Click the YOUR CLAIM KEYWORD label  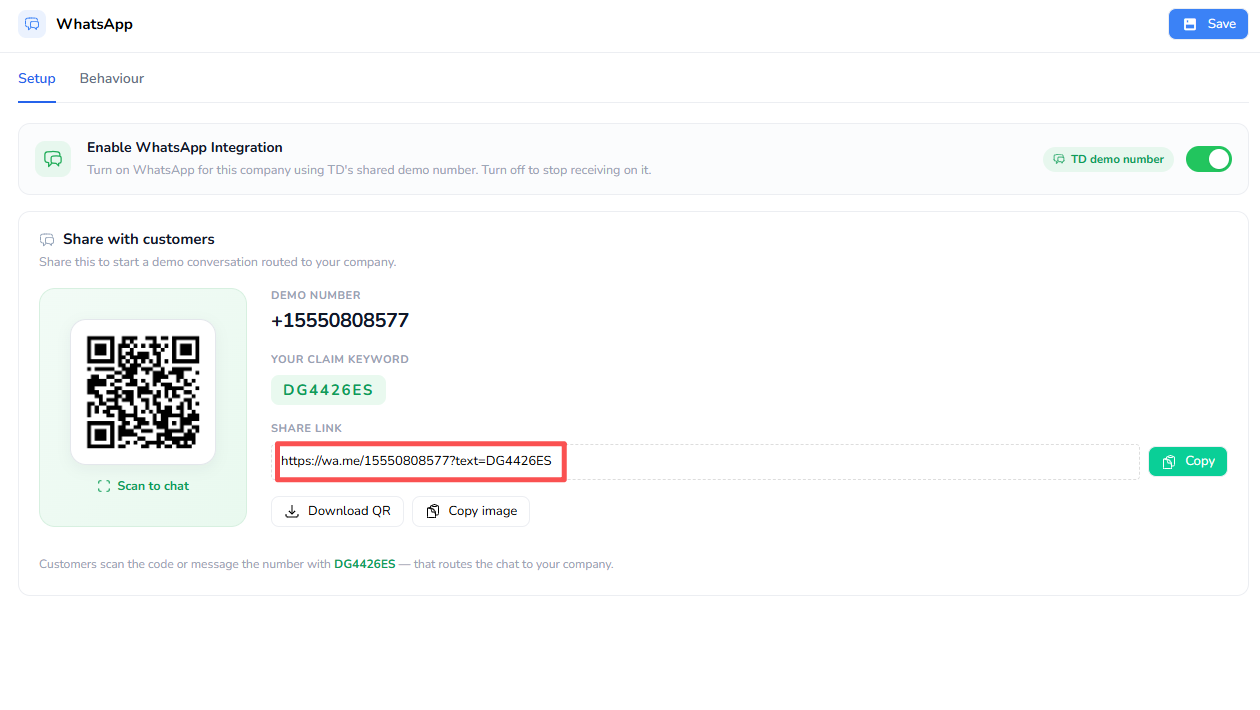340,359
